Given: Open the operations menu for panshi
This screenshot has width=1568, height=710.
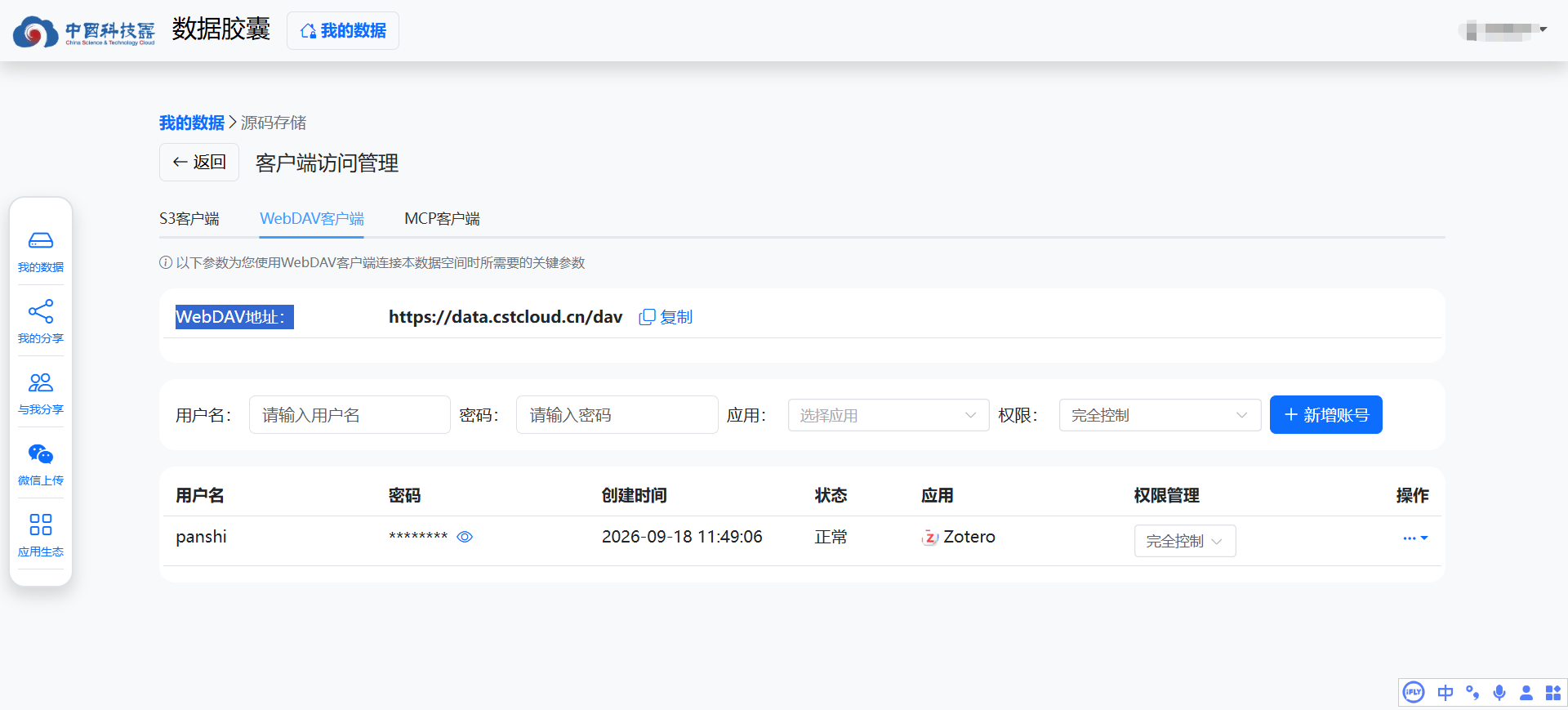Looking at the screenshot, I should 1415,538.
